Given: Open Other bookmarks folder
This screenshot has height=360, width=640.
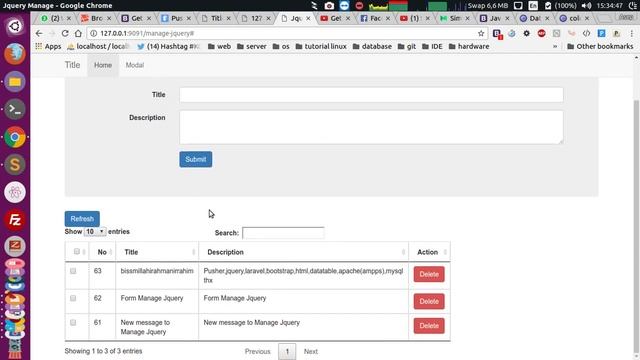Looking at the screenshot, I should (600, 47).
